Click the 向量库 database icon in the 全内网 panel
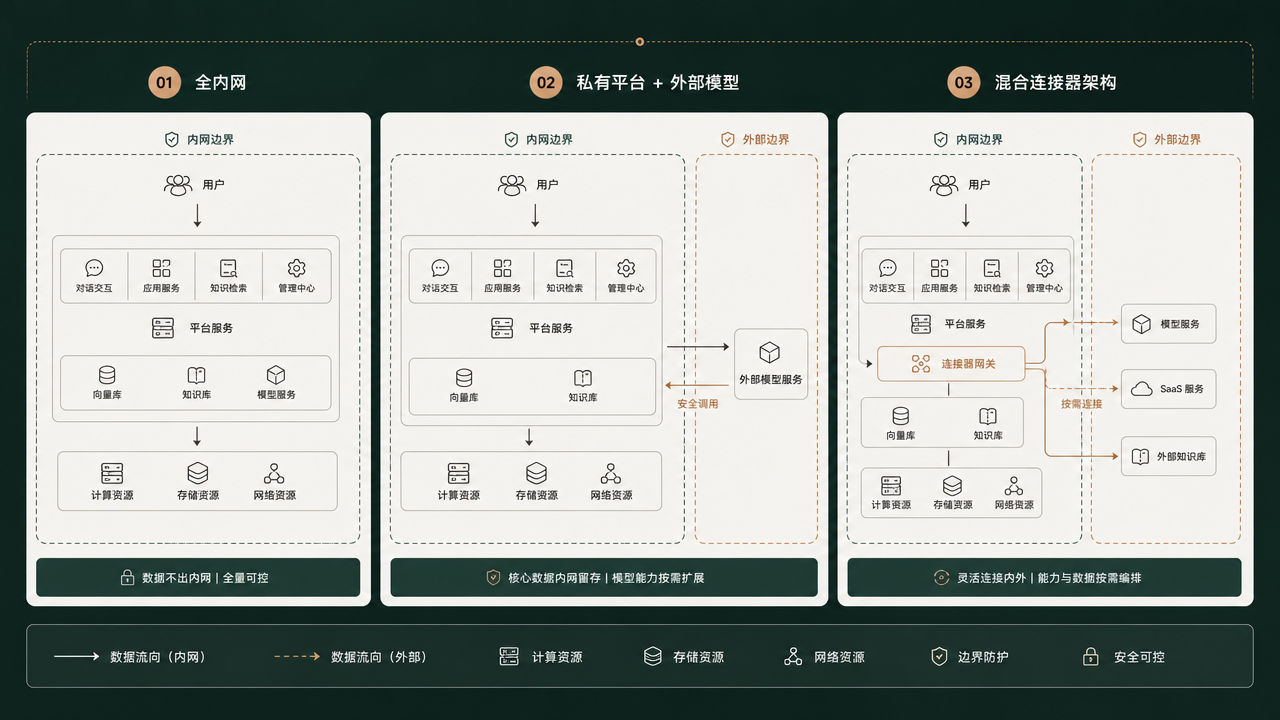1280x720 pixels. pos(107,376)
